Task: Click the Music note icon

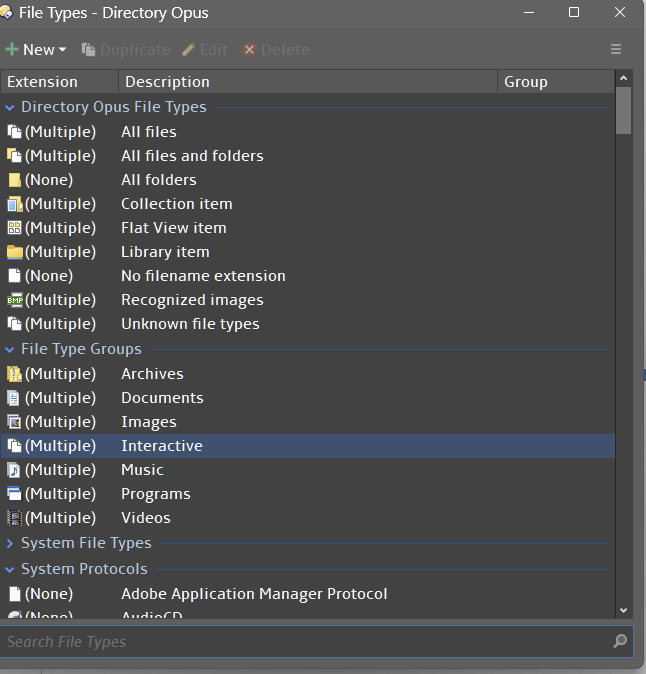Action: pyautogui.click(x=14, y=470)
